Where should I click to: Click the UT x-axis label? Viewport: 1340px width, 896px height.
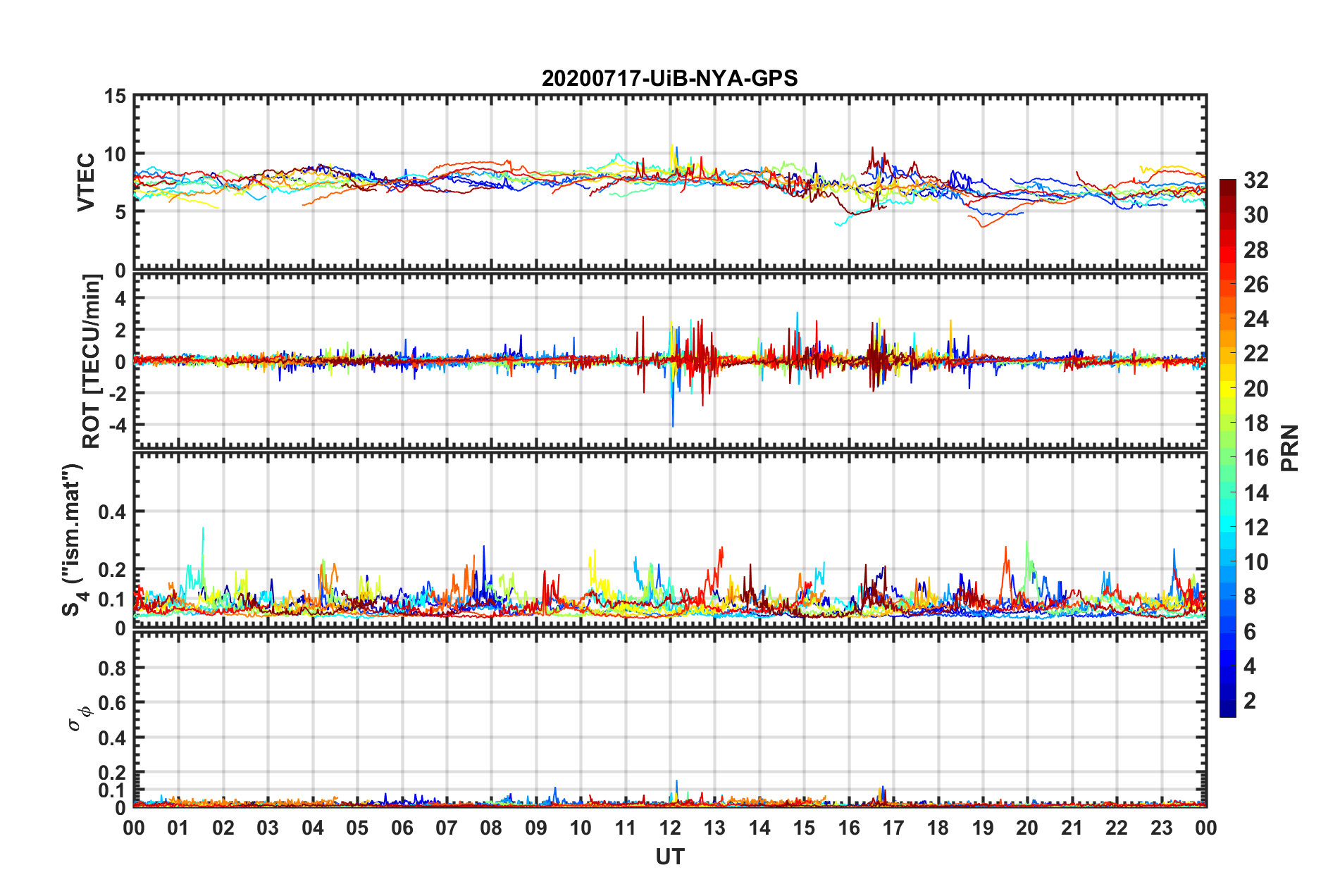669,857
